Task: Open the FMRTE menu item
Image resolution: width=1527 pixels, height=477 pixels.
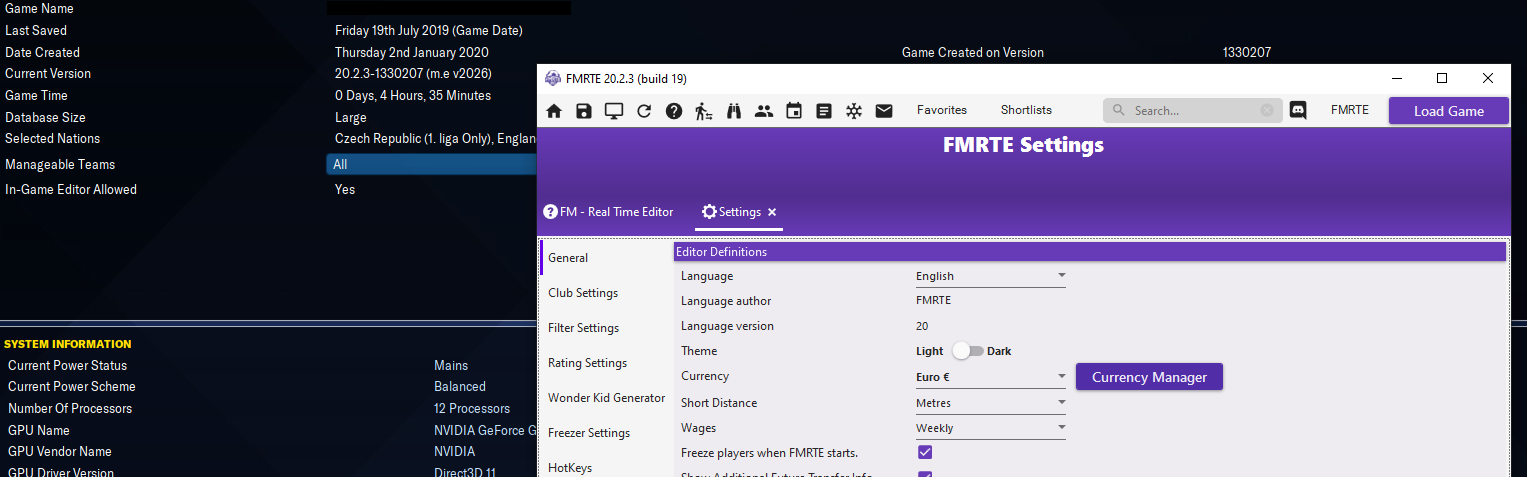Action: 1350,110
